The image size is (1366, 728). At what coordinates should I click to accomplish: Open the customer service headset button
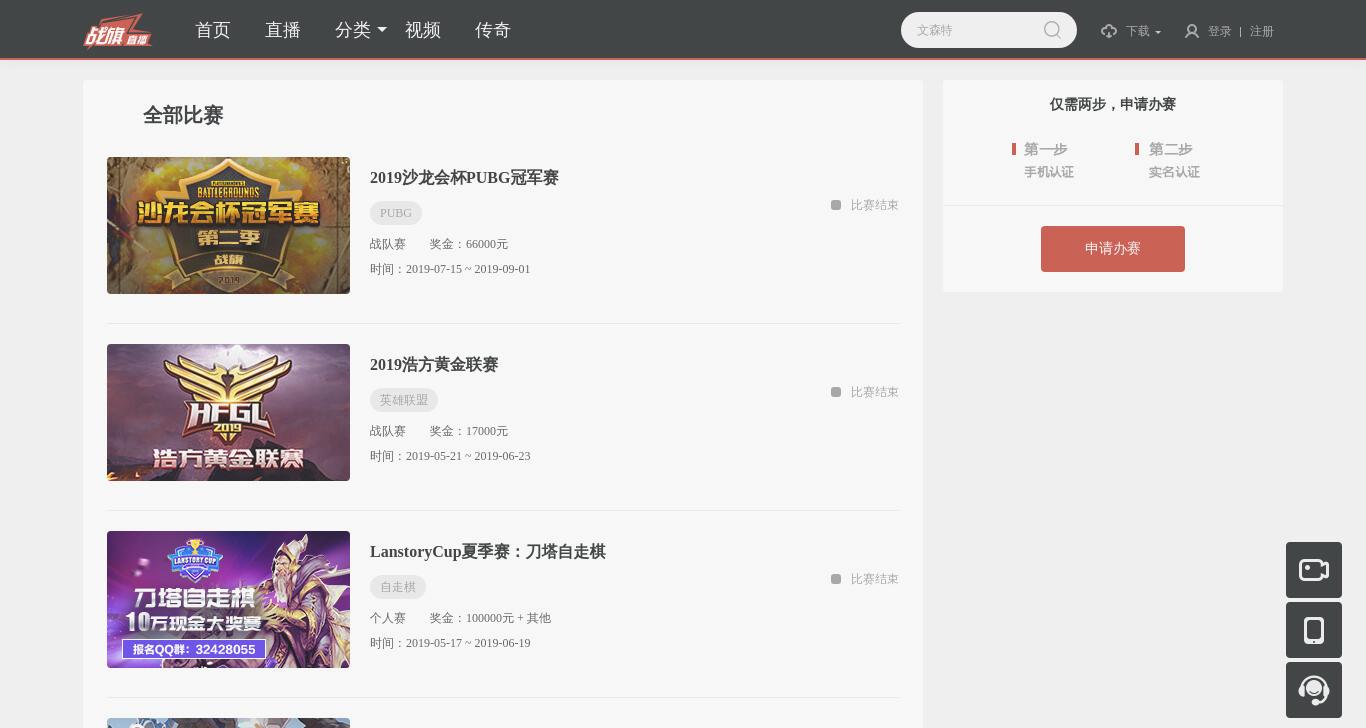(x=1314, y=690)
